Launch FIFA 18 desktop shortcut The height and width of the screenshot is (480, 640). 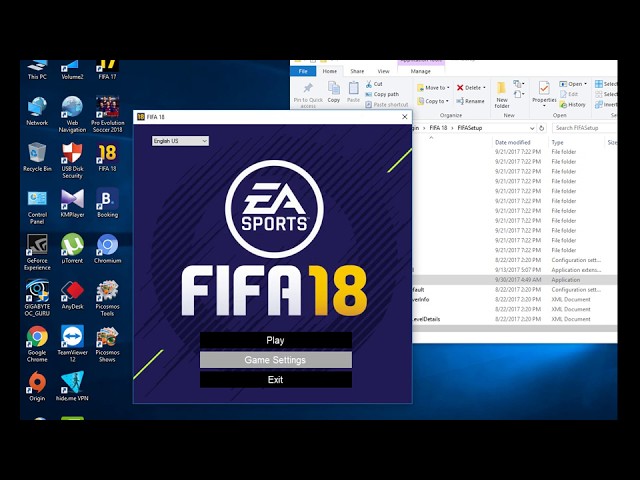107,157
